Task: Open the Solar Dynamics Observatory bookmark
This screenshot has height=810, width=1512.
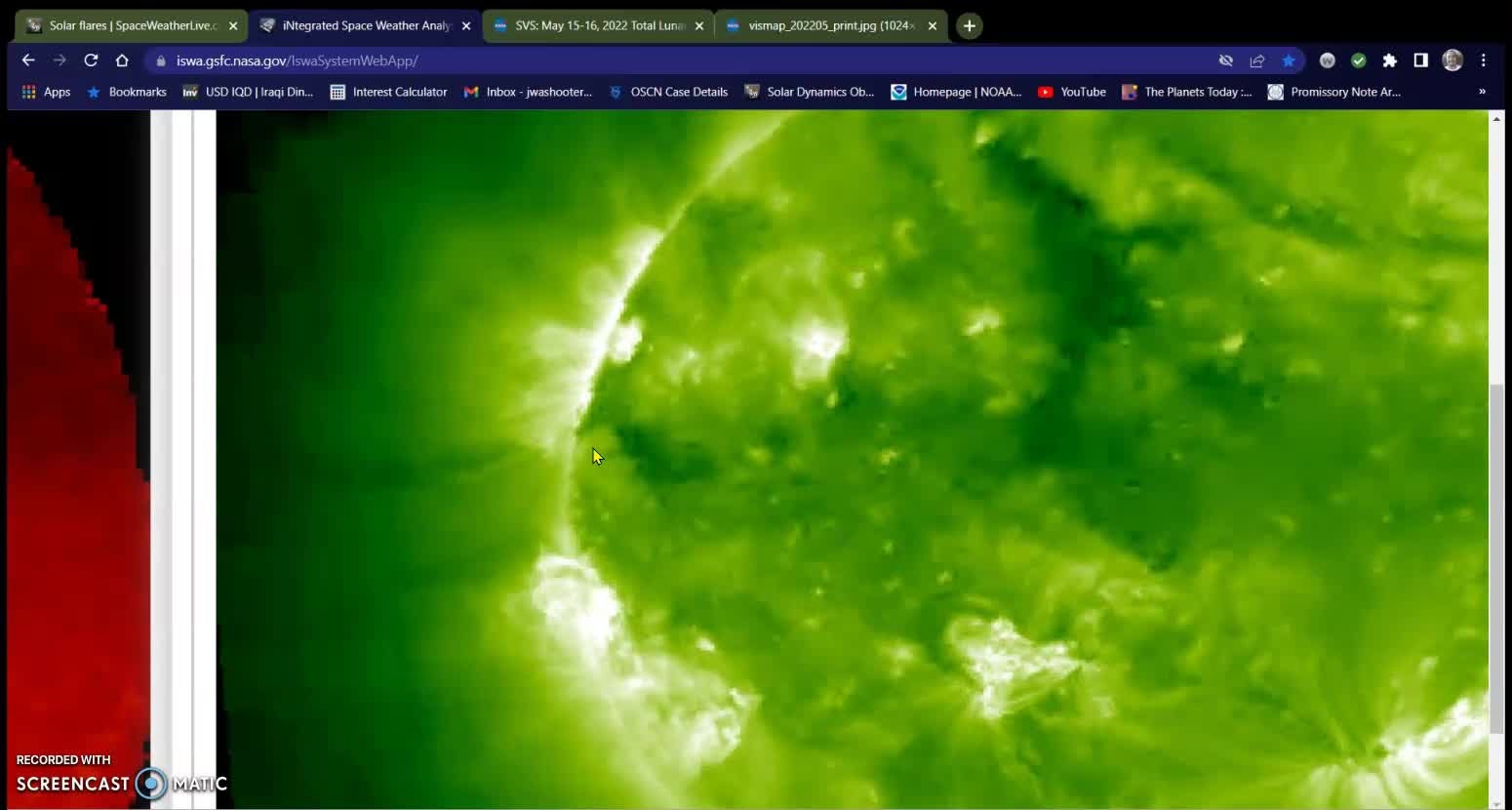Action: click(x=810, y=92)
